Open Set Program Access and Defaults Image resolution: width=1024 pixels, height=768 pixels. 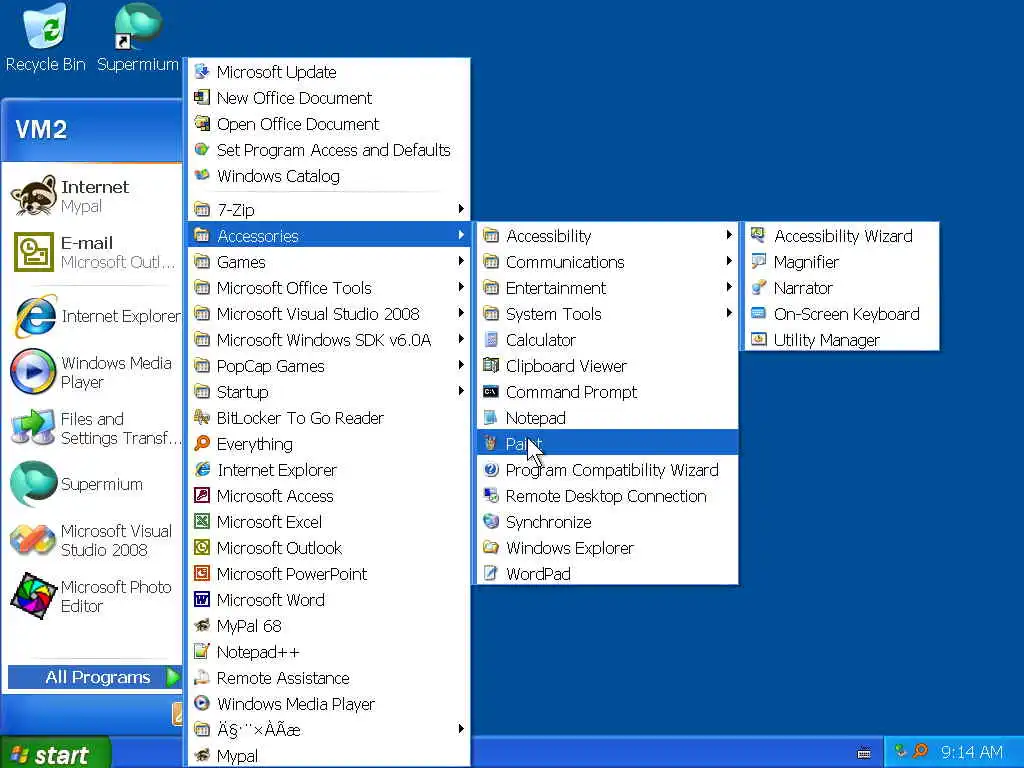[x=328, y=150]
